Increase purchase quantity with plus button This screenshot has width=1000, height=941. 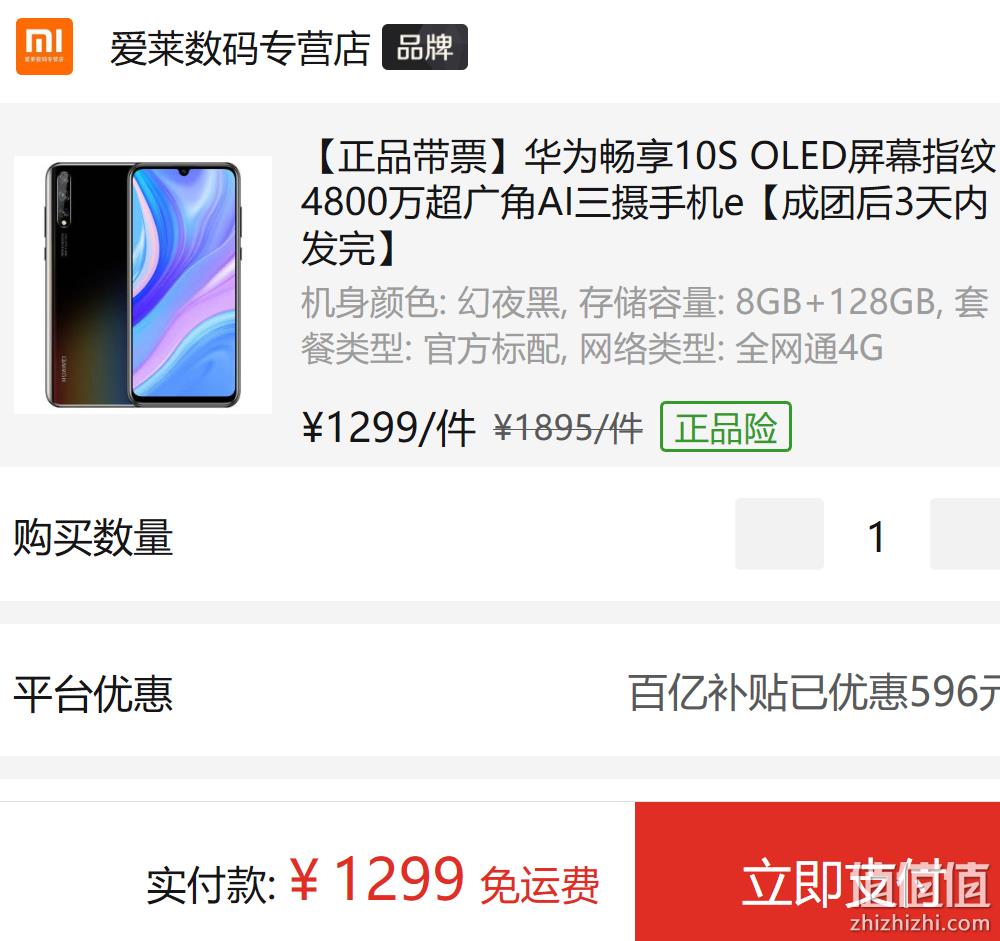(965, 534)
